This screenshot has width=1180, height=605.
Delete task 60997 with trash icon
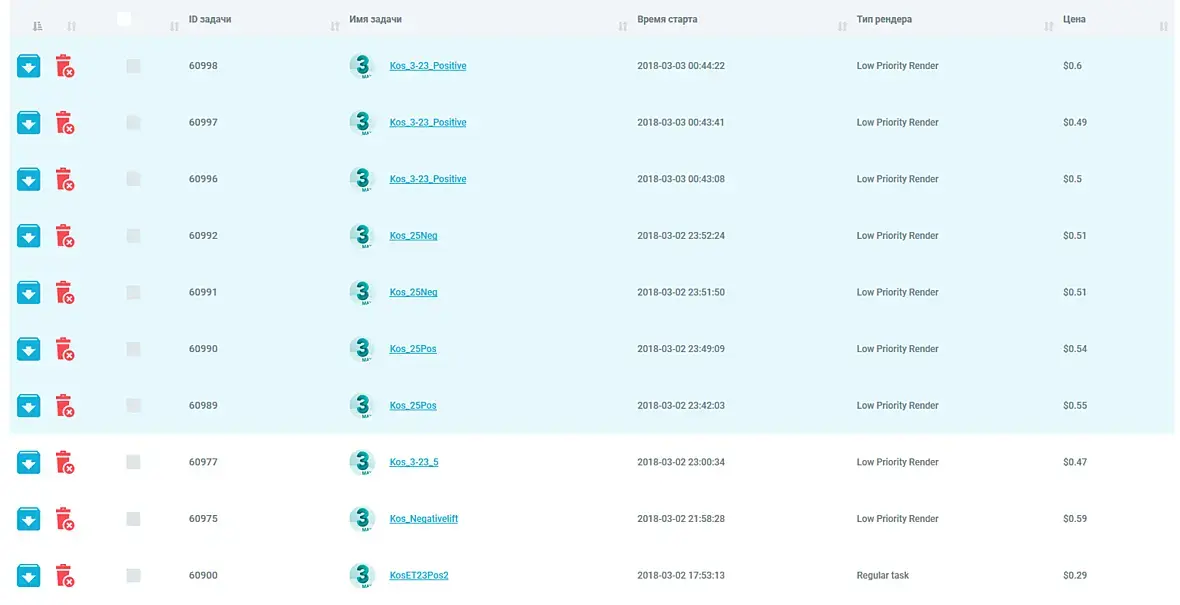pyautogui.click(x=64, y=123)
